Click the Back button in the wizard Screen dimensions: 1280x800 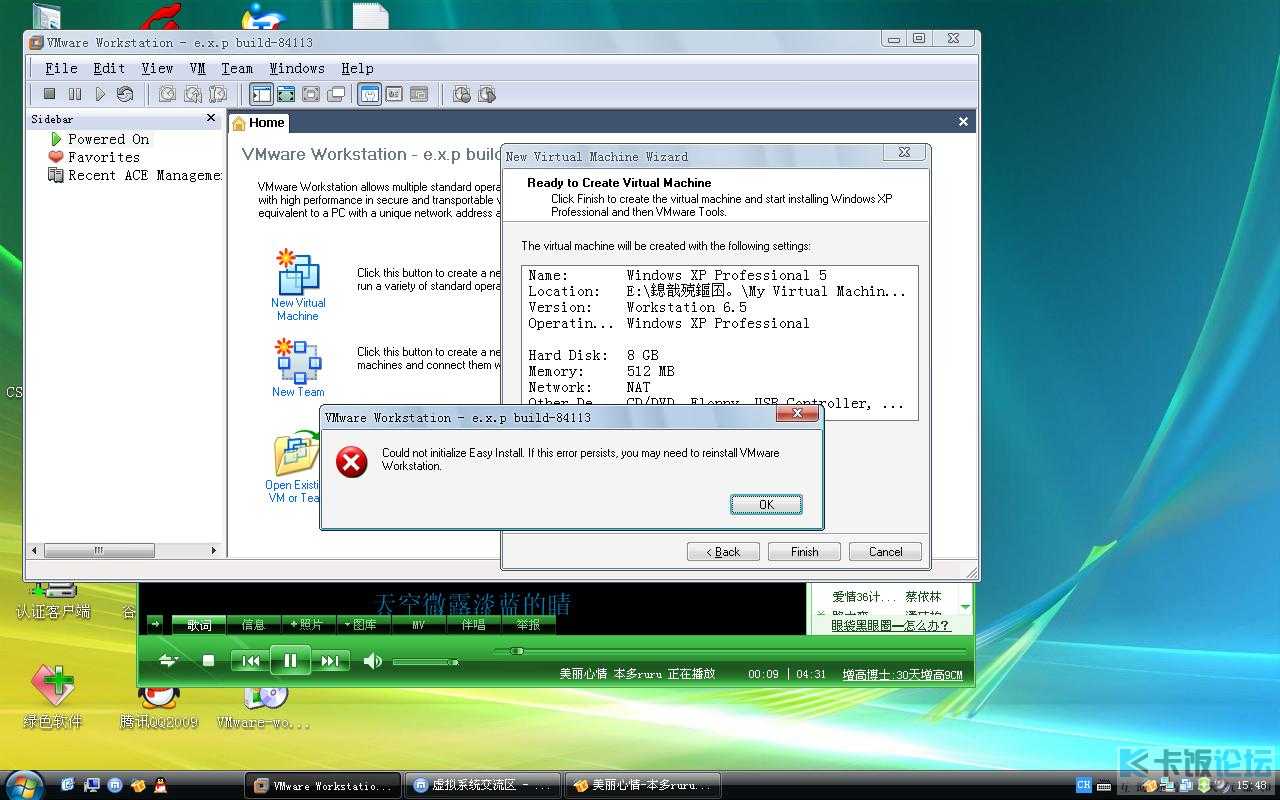click(x=723, y=551)
